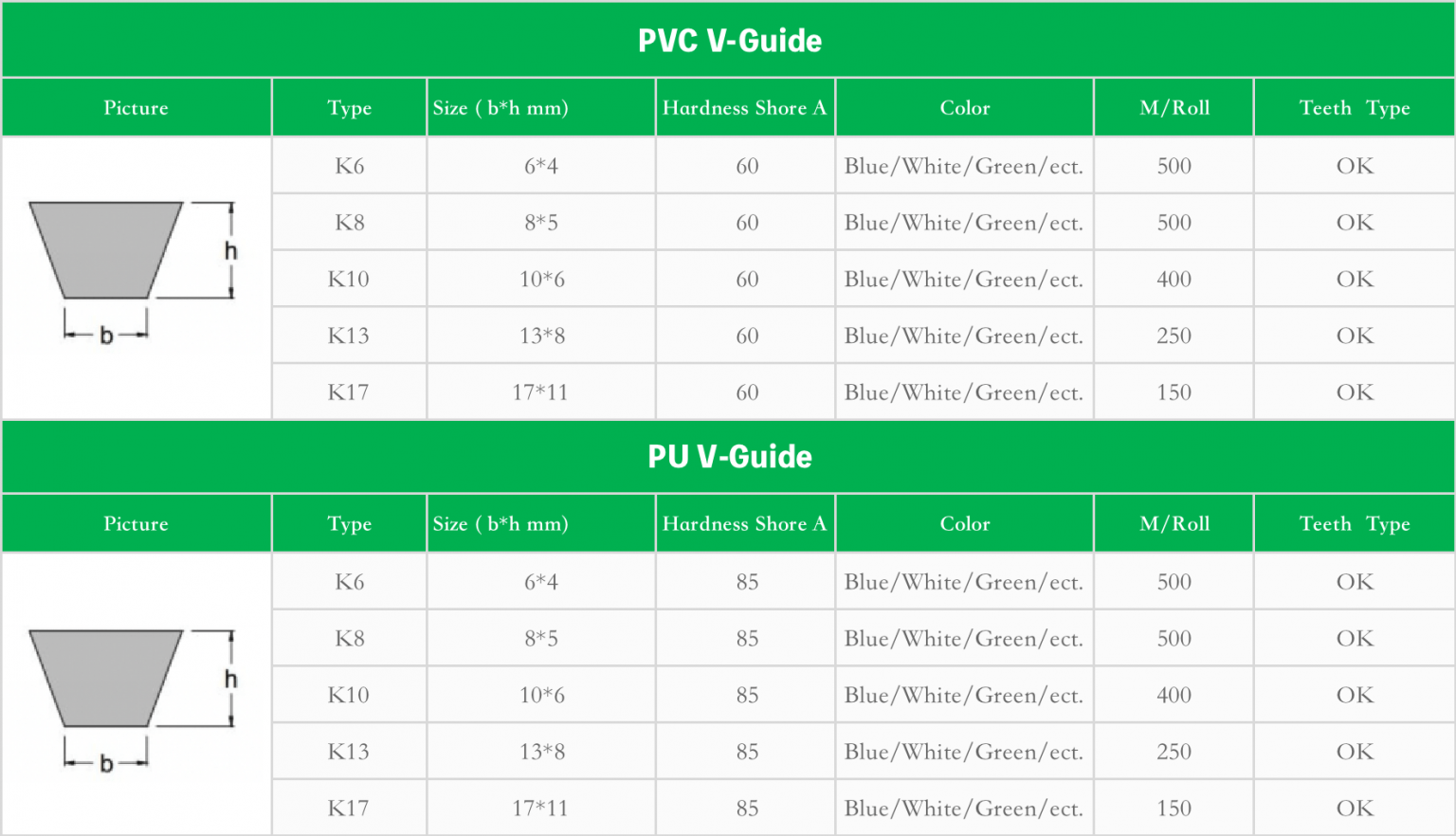
Task: Select the K6 type cell in PVC table
Action: [x=349, y=166]
